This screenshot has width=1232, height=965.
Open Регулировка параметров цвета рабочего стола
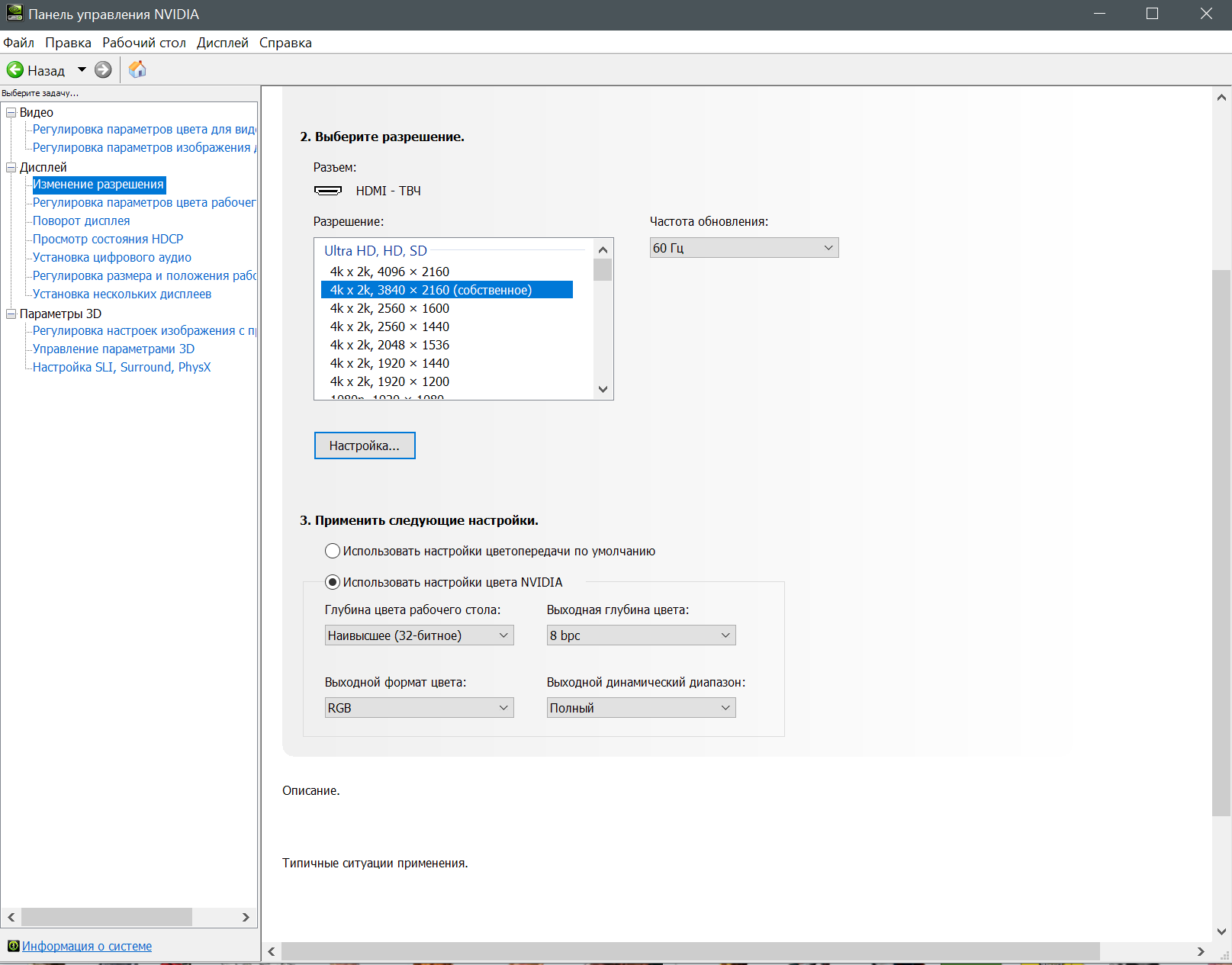[x=144, y=203]
